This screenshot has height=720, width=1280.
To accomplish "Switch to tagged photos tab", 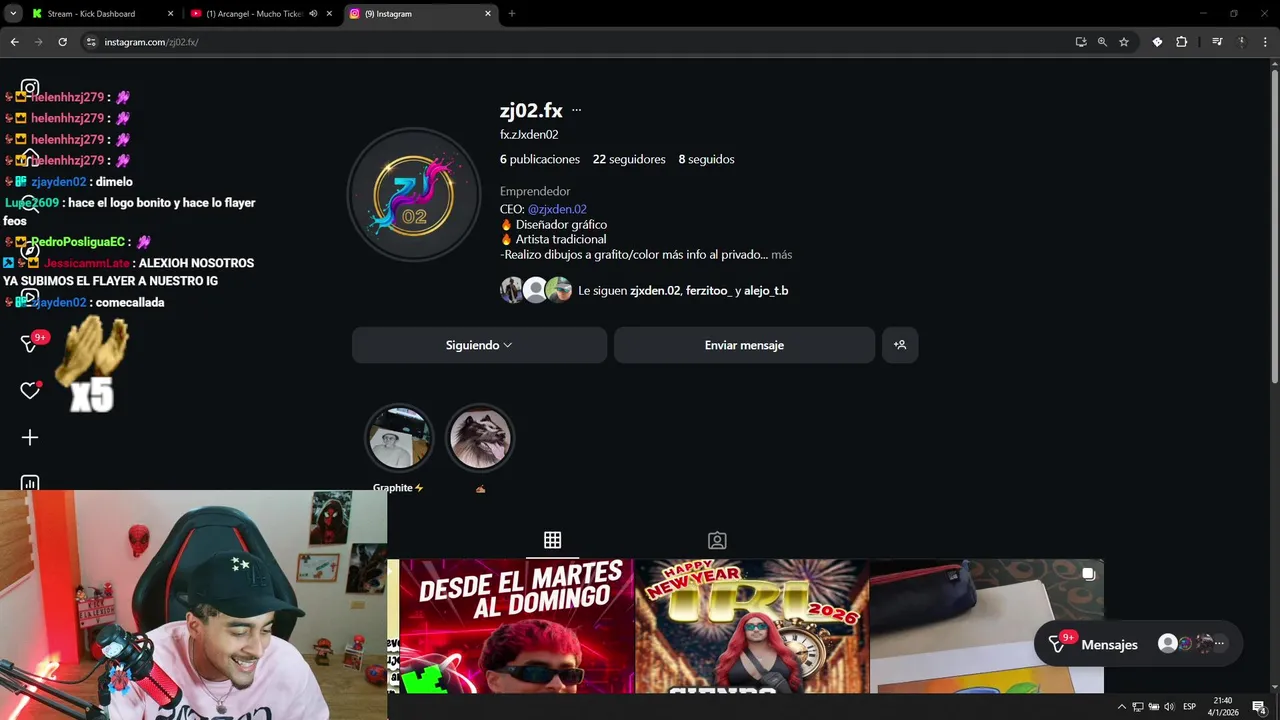I will coord(717,540).
